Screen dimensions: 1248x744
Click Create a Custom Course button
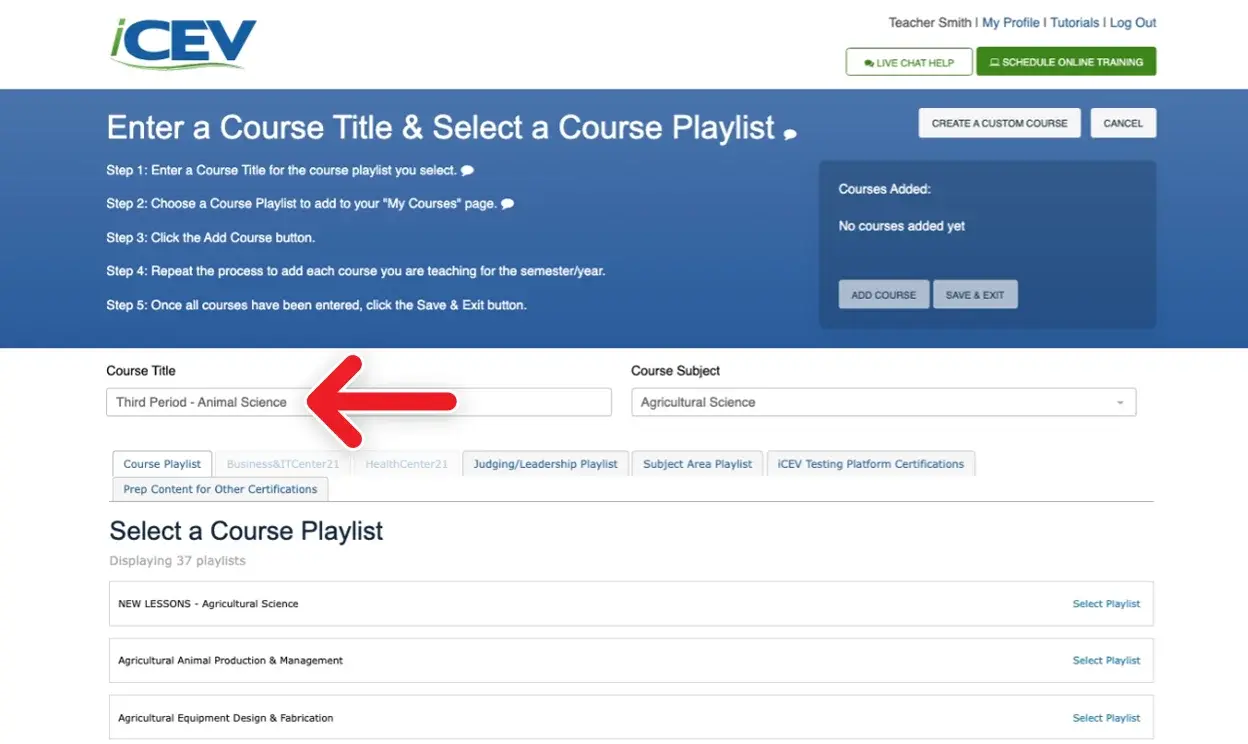pos(999,123)
